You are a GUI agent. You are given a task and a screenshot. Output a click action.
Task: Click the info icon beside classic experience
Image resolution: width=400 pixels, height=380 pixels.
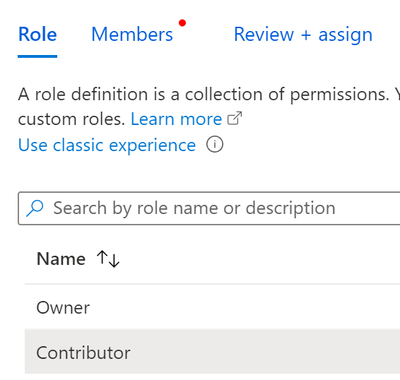pos(215,145)
